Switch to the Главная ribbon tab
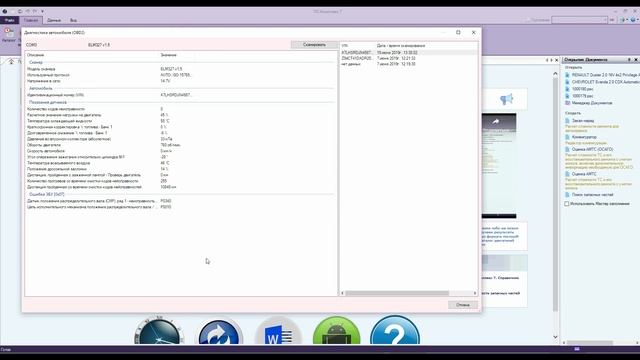 pos(31,20)
